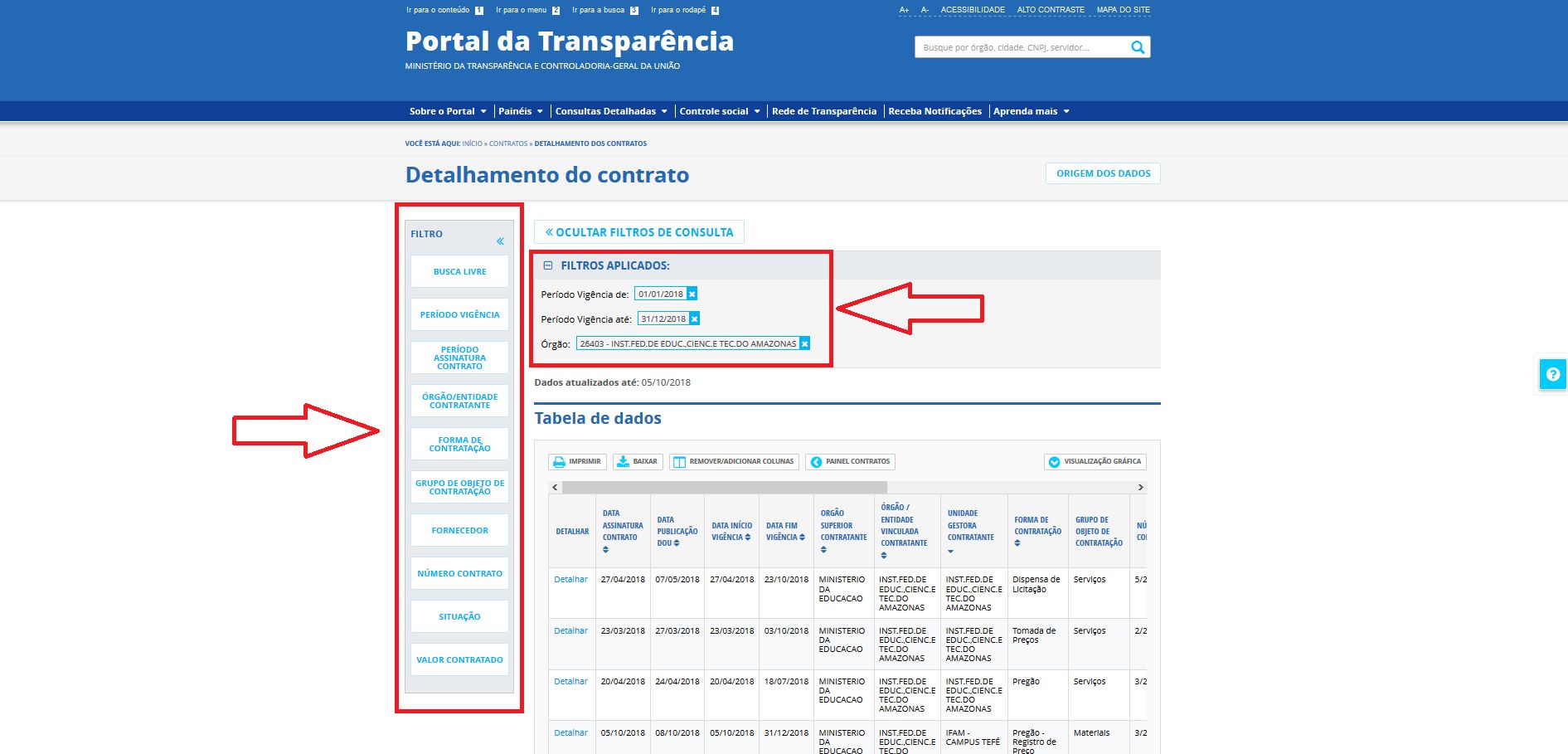Remove the 31/12/2018 end date filter
Screen dimensions: 1568x754
[695, 319]
